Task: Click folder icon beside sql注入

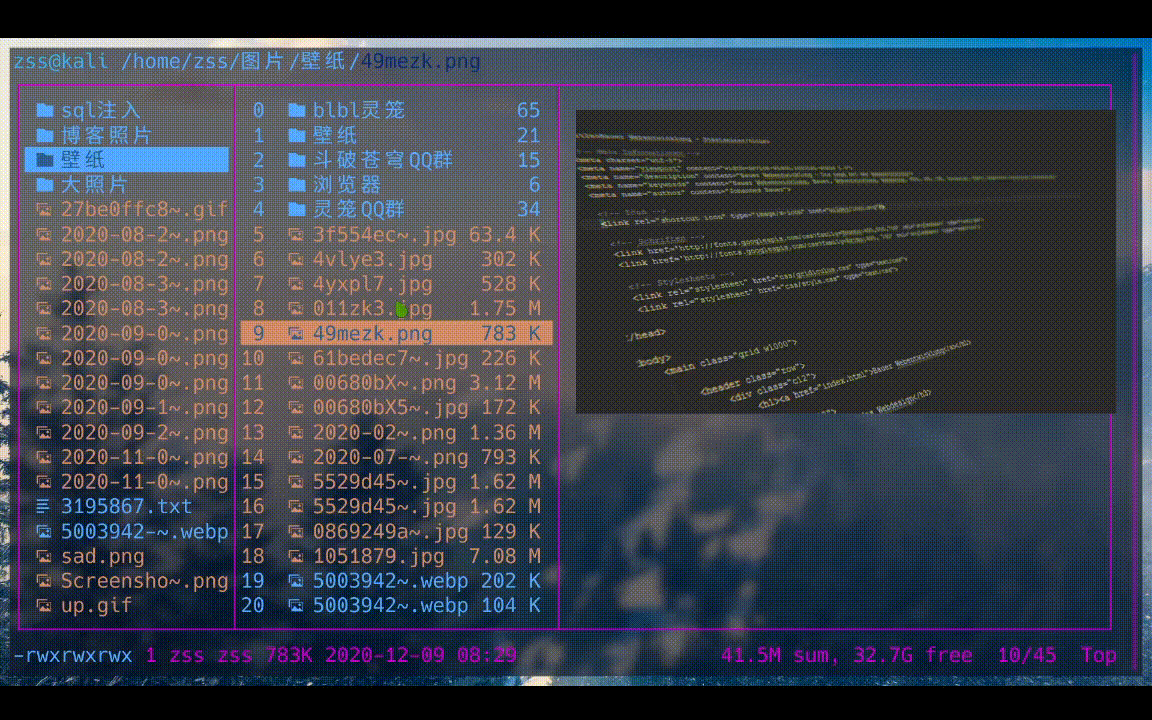Action: 44,110
